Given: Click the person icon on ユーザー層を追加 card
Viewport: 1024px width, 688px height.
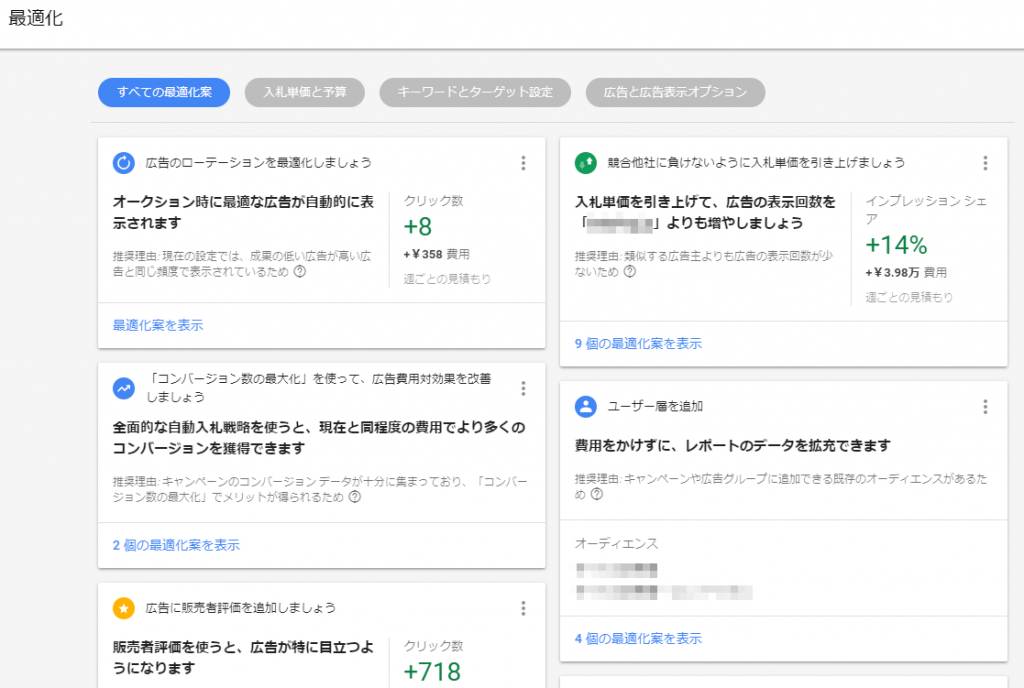Looking at the screenshot, I should click(585, 406).
